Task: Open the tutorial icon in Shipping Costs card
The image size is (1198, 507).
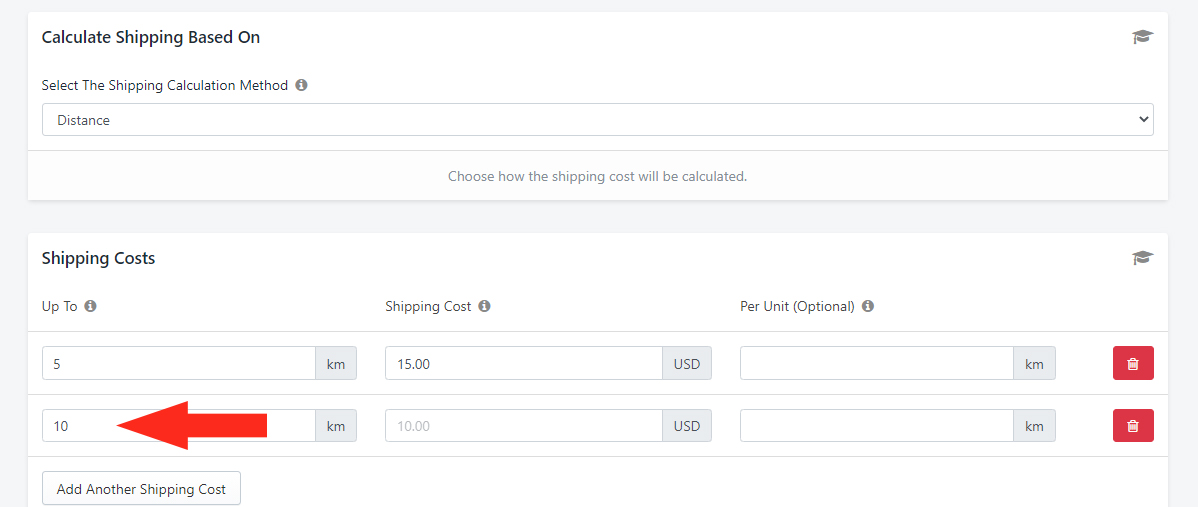Action: tap(1142, 258)
